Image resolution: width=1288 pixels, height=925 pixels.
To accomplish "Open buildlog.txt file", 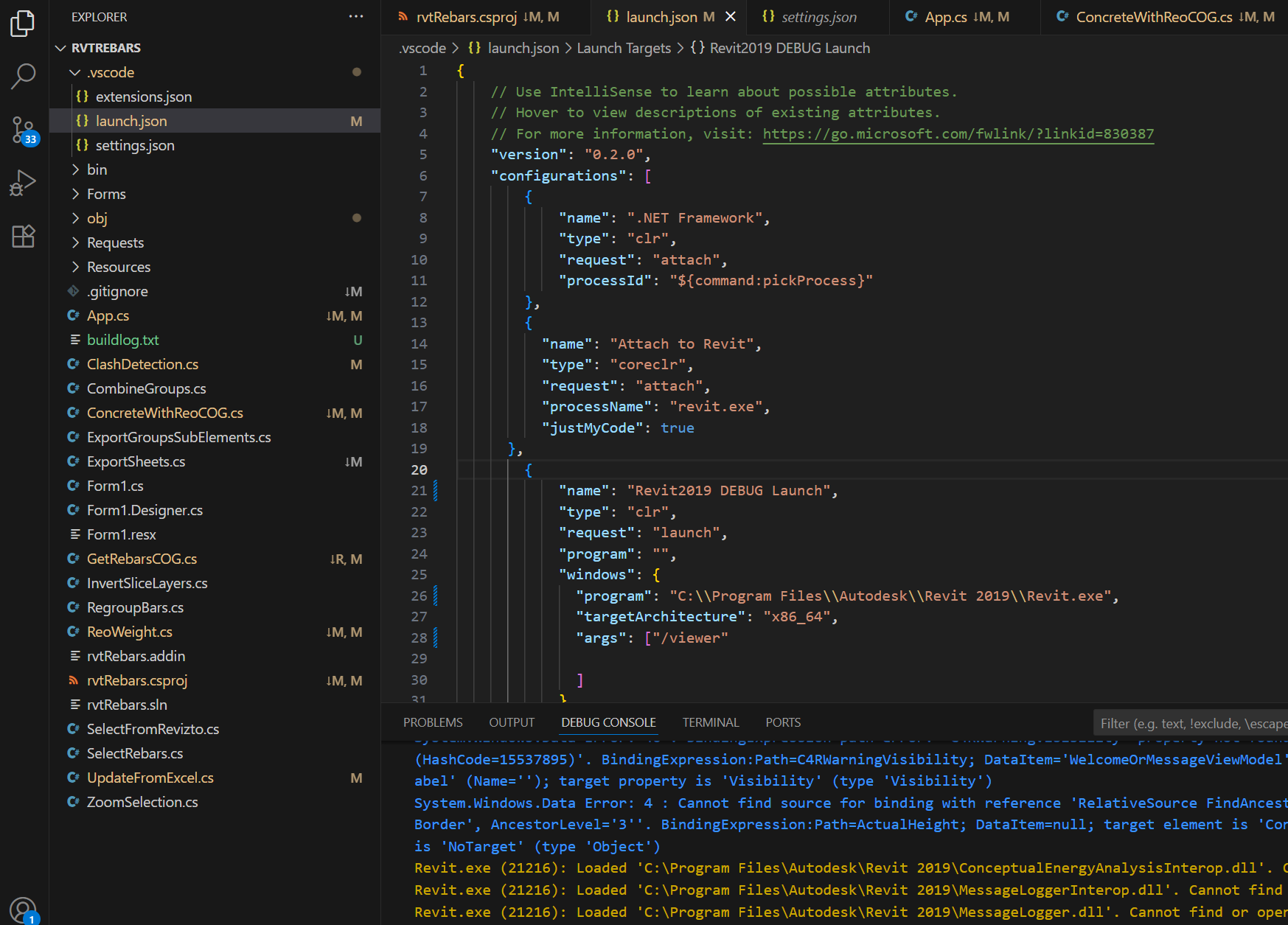I will [x=215, y=340].
